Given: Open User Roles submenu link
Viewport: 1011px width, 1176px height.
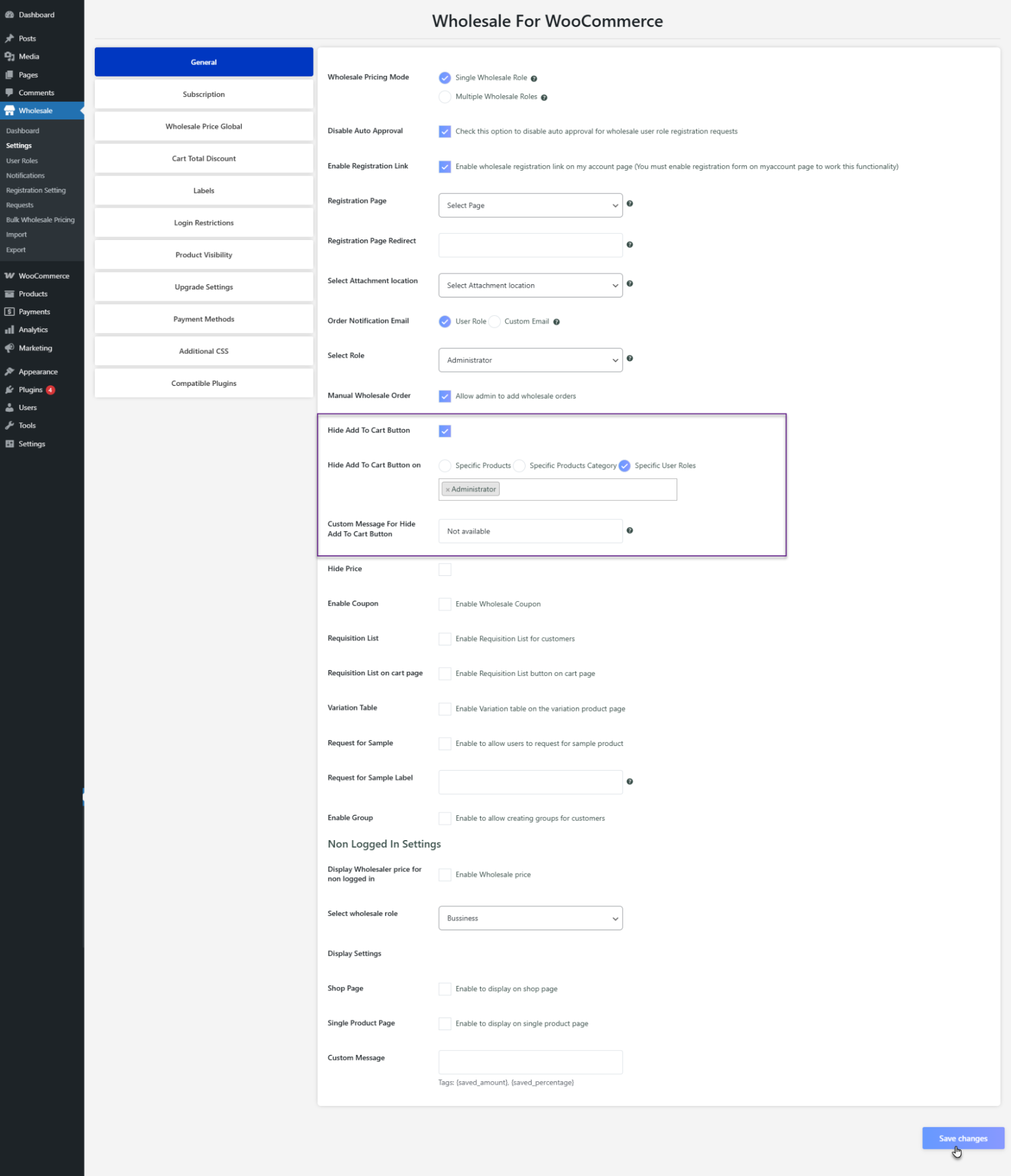Looking at the screenshot, I should pyautogui.click(x=22, y=161).
